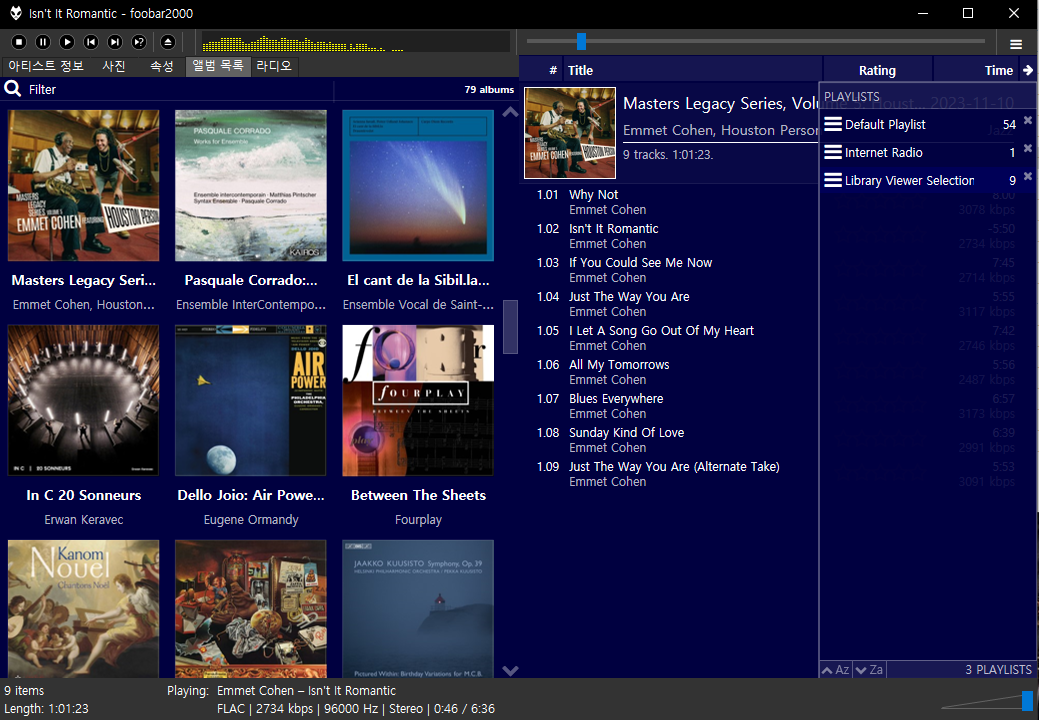Screen dimensions: 1039x720
Task: Skip to the next track icon
Action: point(115,41)
